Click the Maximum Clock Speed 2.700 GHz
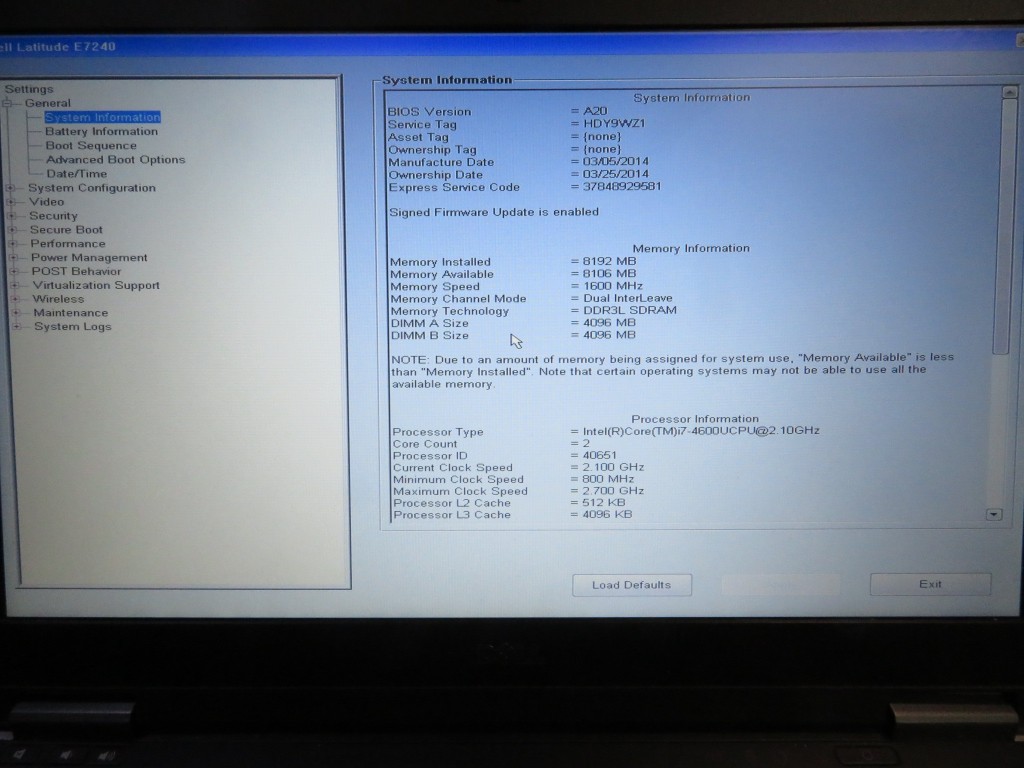Viewport: 1024px width, 768px height. 613,490
